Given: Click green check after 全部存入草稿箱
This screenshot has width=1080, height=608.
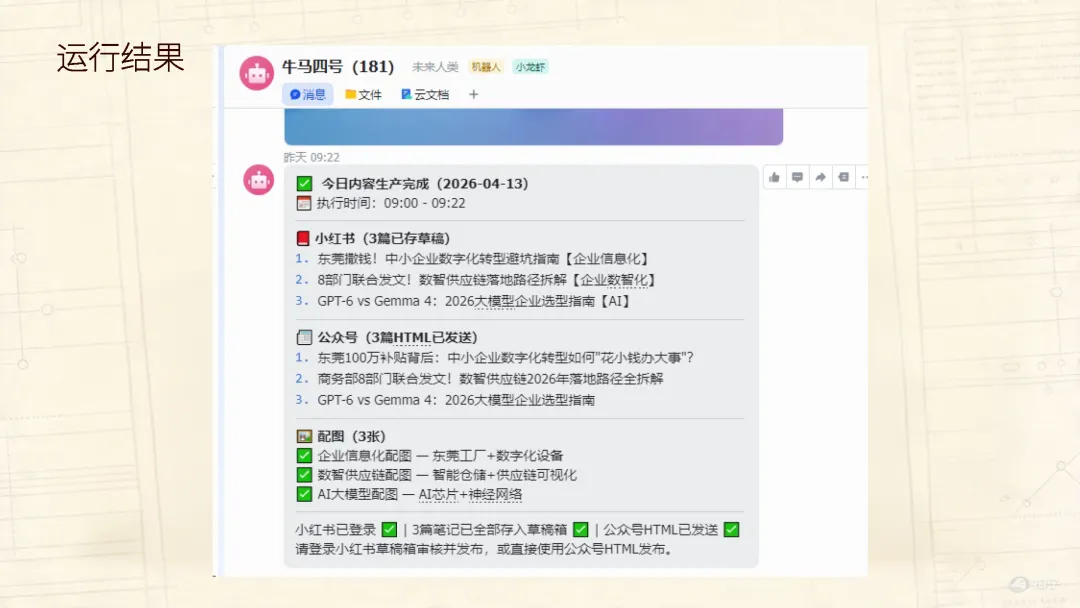Looking at the screenshot, I should click(581, 530).
